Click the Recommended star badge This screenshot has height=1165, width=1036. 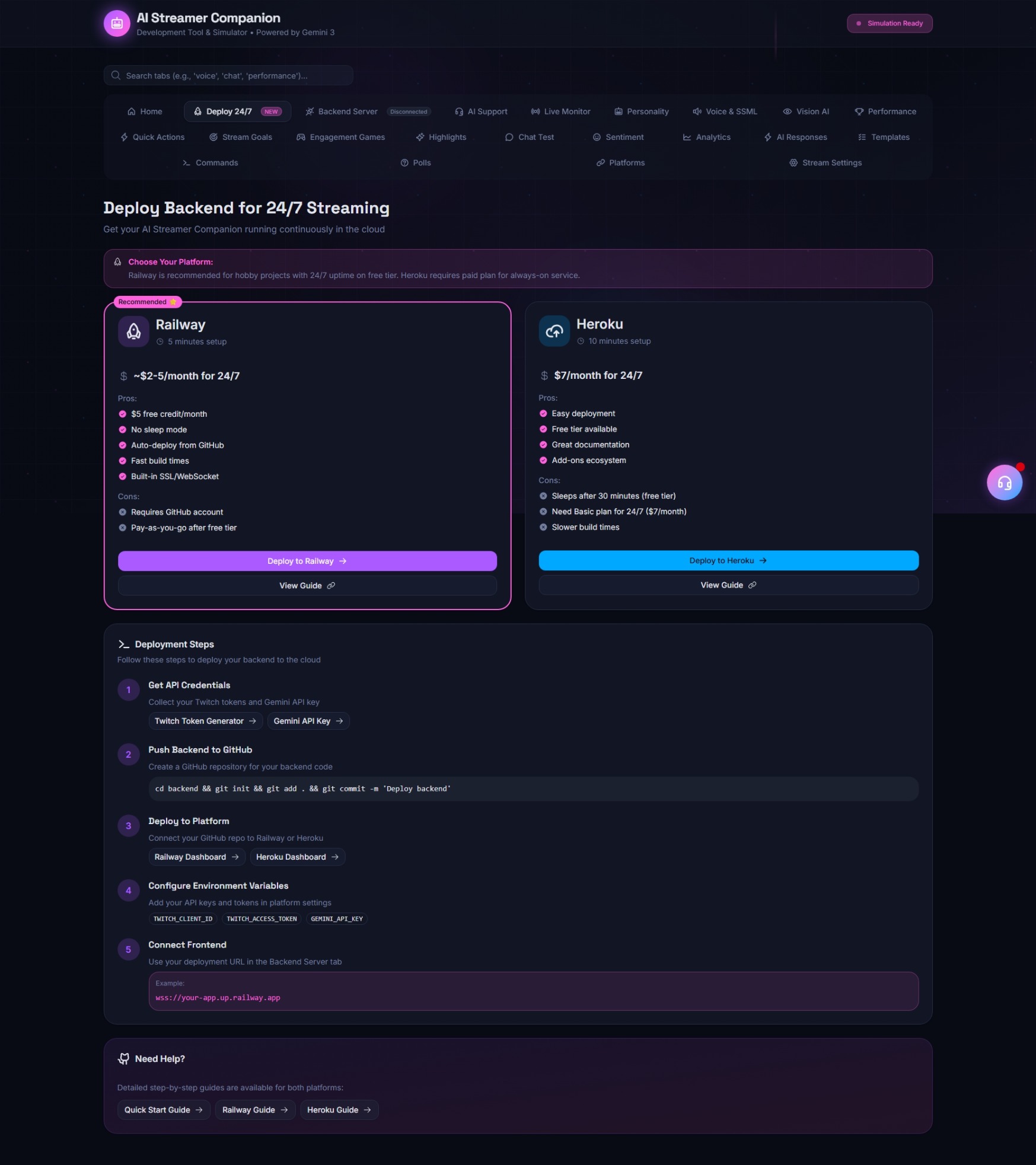(148, 302)
